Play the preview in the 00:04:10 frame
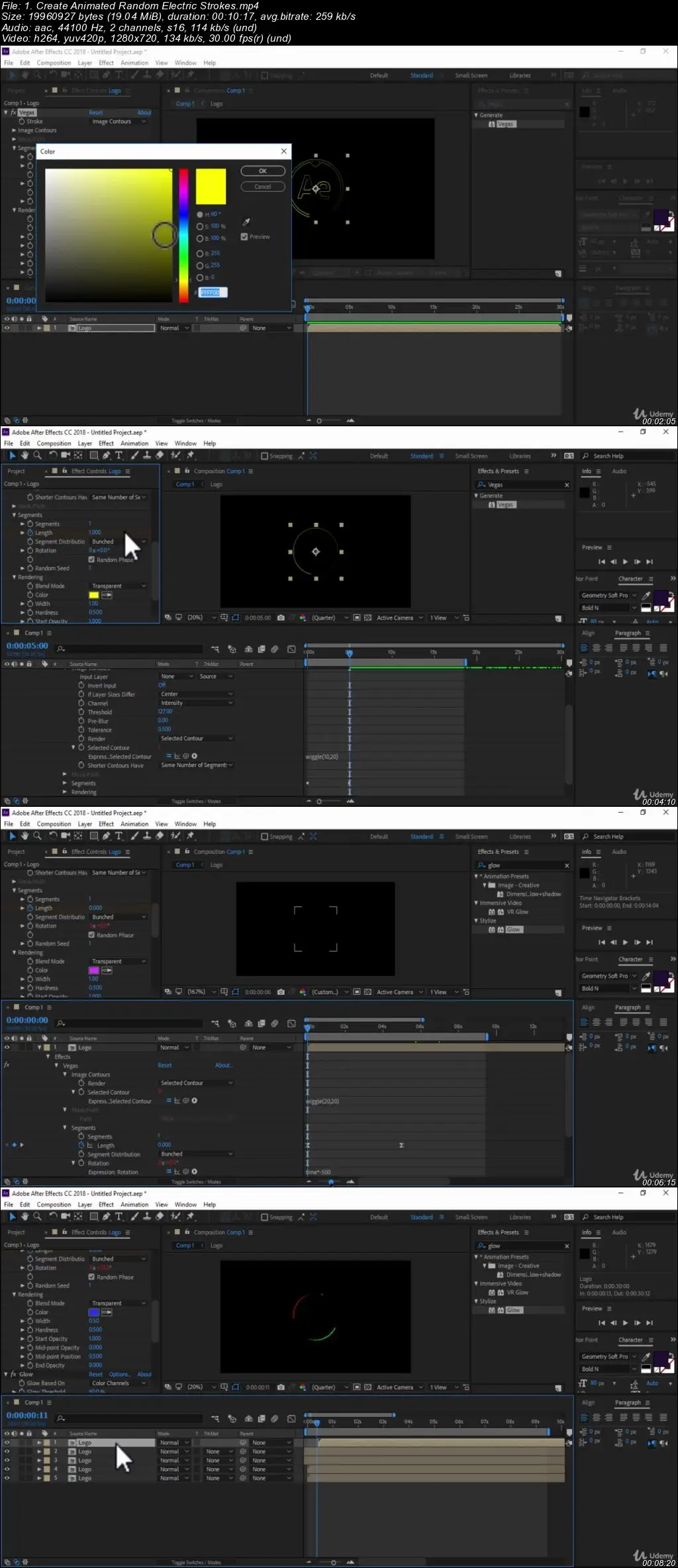This screenshot has height=1568, width=678. (x=625, y=561)
